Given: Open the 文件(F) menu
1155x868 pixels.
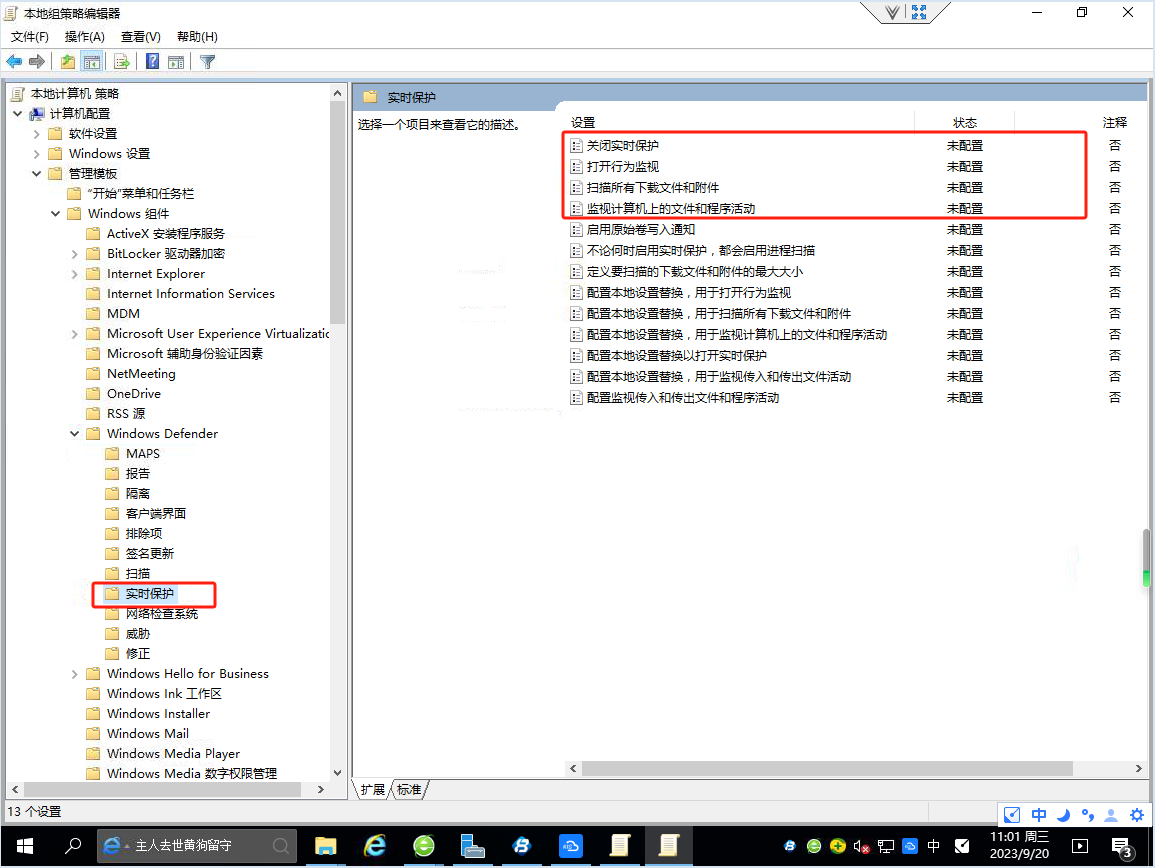Looking at the screenshot, I should 29,37.
